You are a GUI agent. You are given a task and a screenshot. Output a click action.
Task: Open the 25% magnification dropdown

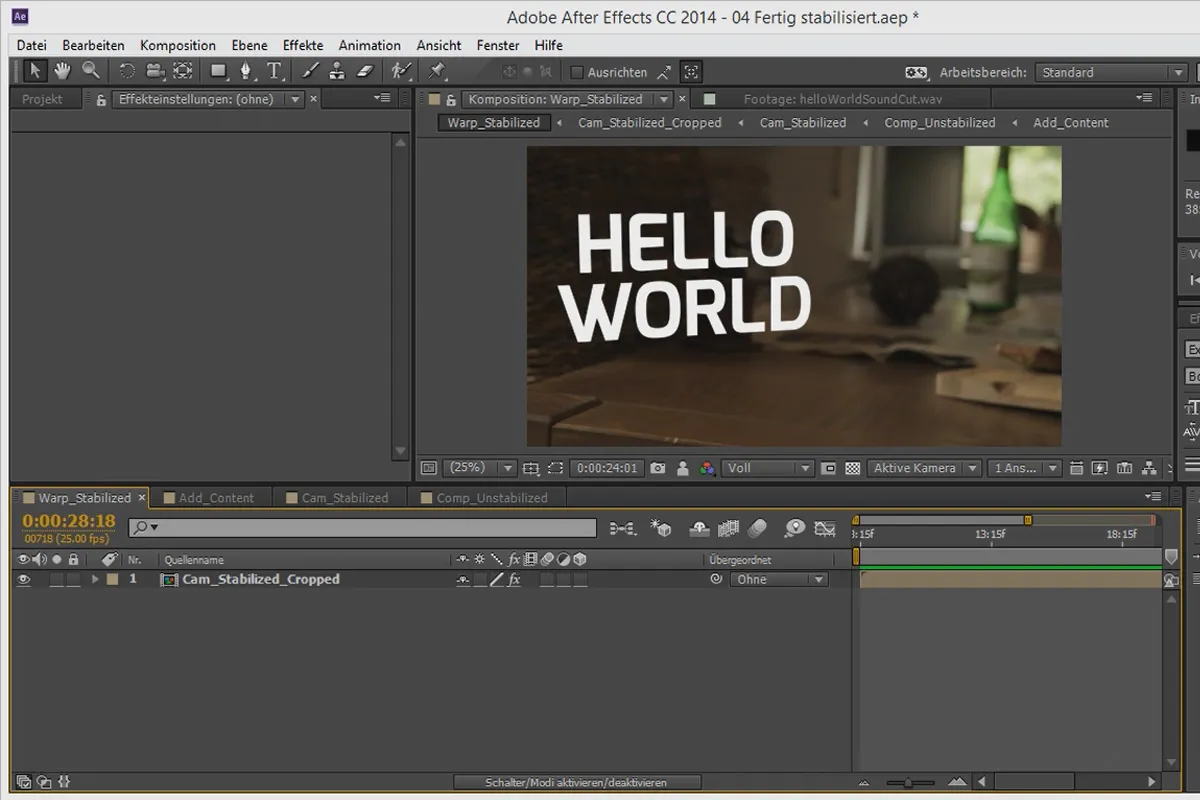point(480,468)
